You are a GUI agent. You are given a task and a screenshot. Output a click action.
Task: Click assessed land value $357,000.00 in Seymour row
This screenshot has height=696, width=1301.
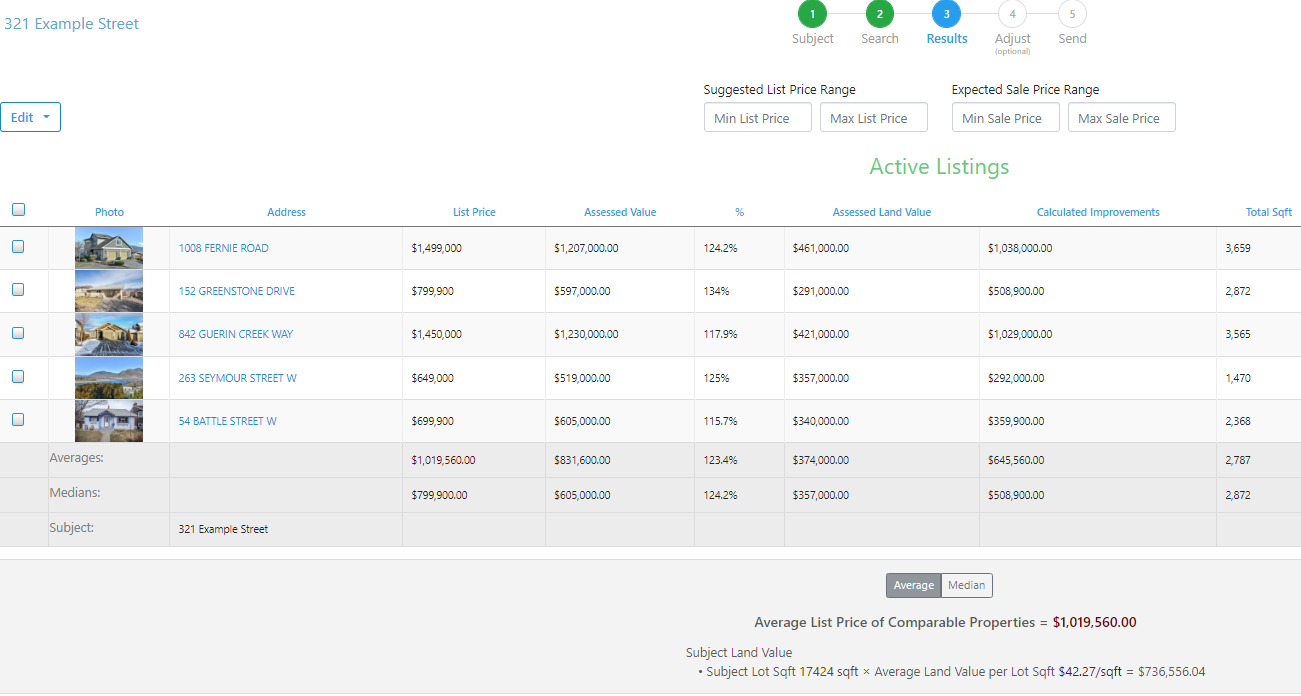click(821, 378)
